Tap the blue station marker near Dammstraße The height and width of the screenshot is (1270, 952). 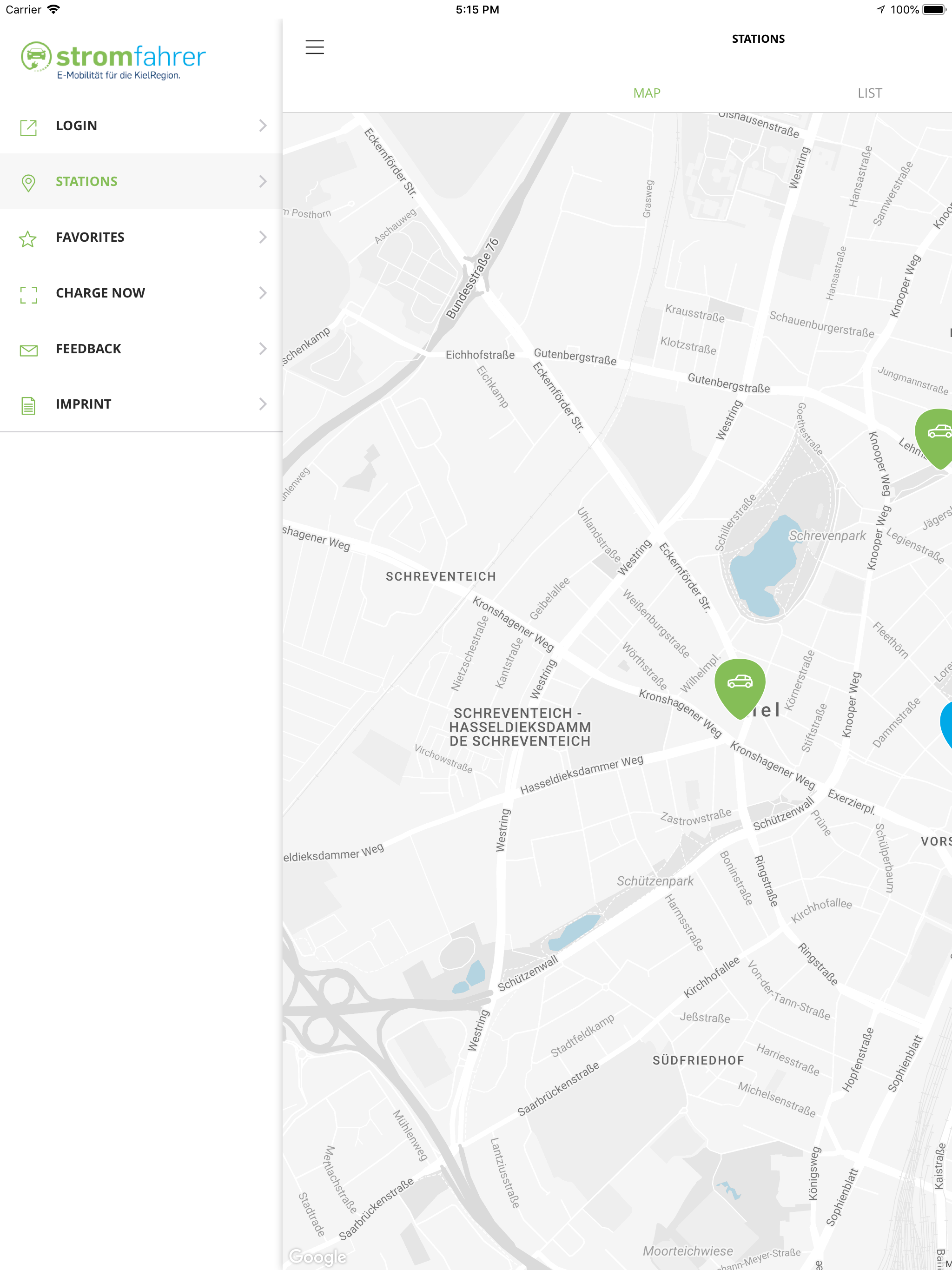tap(946, 725)
